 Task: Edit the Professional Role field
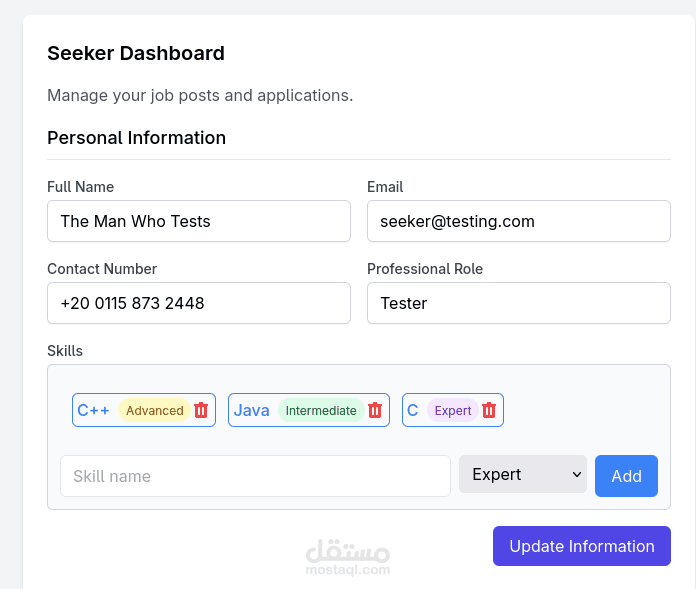(518, 303)
